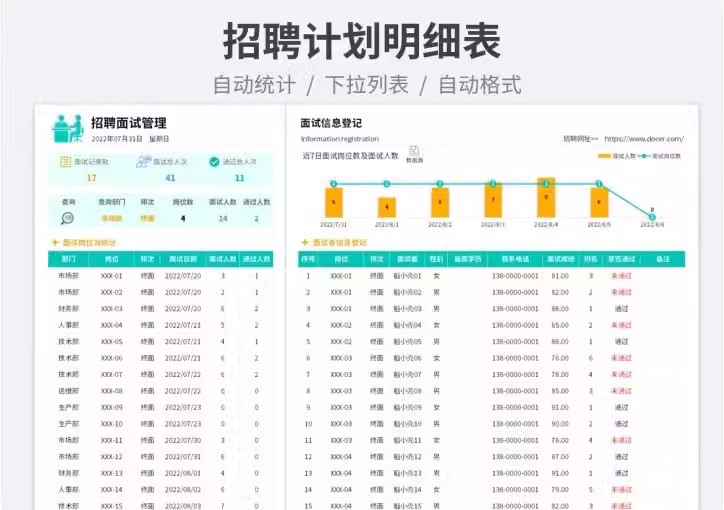Viewport: 724px width, 510px height.
Task: Click the plus icon beside 面试者信息登记
Action: 305,242
